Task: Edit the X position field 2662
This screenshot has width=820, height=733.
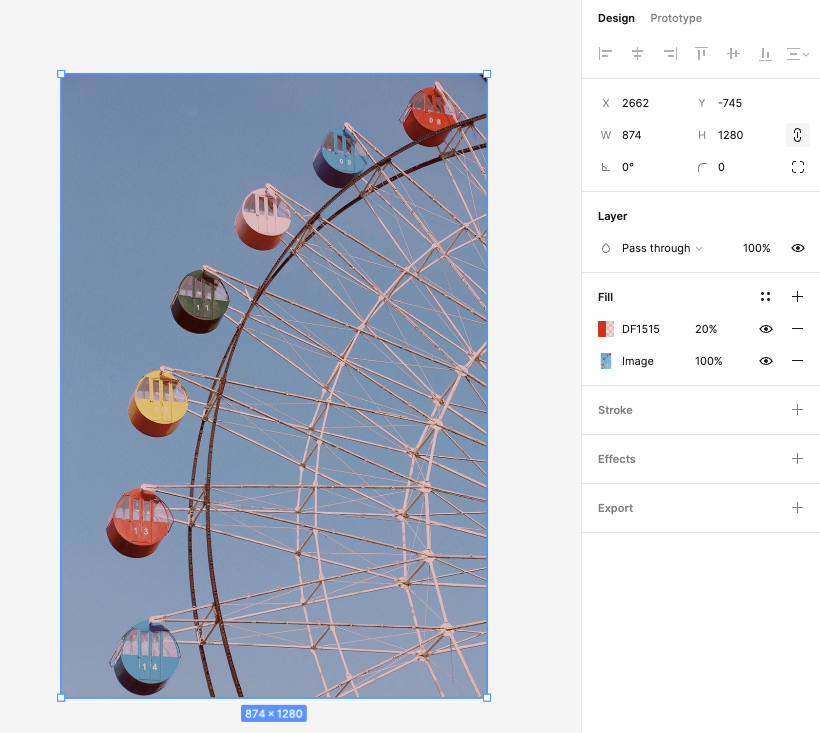Action: [635, 103]
